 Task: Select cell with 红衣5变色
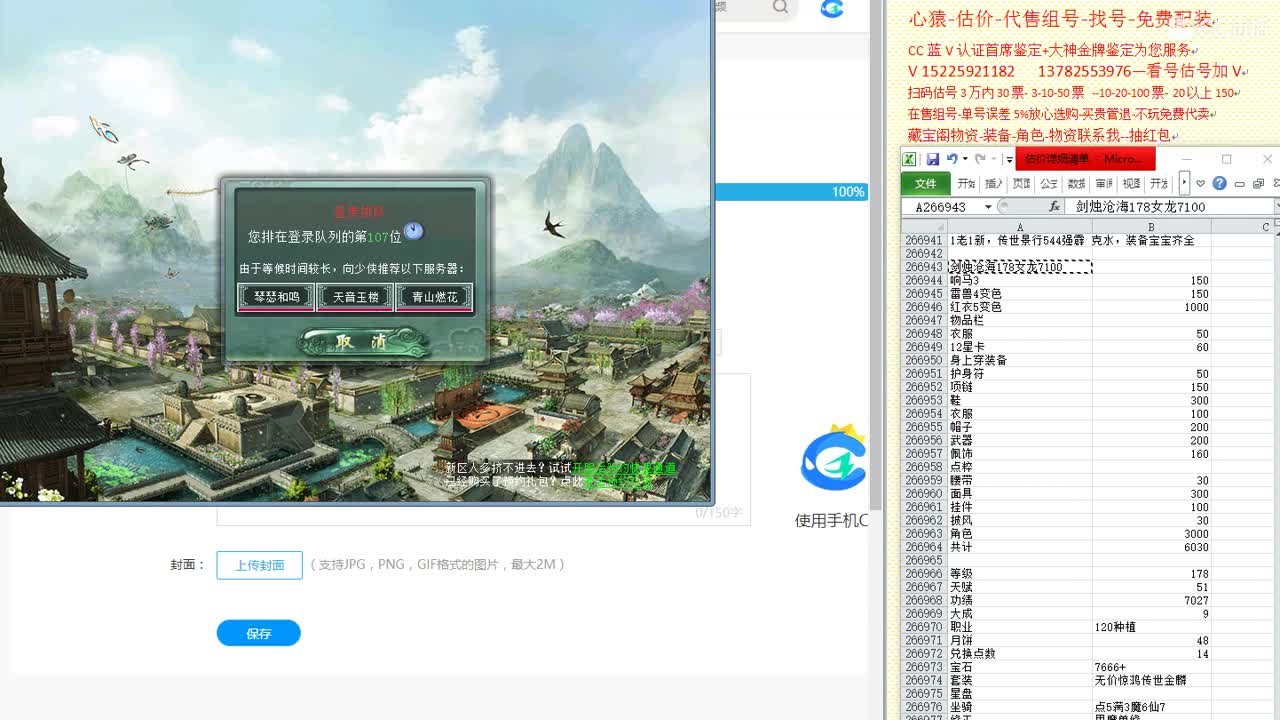(1020, 307)
